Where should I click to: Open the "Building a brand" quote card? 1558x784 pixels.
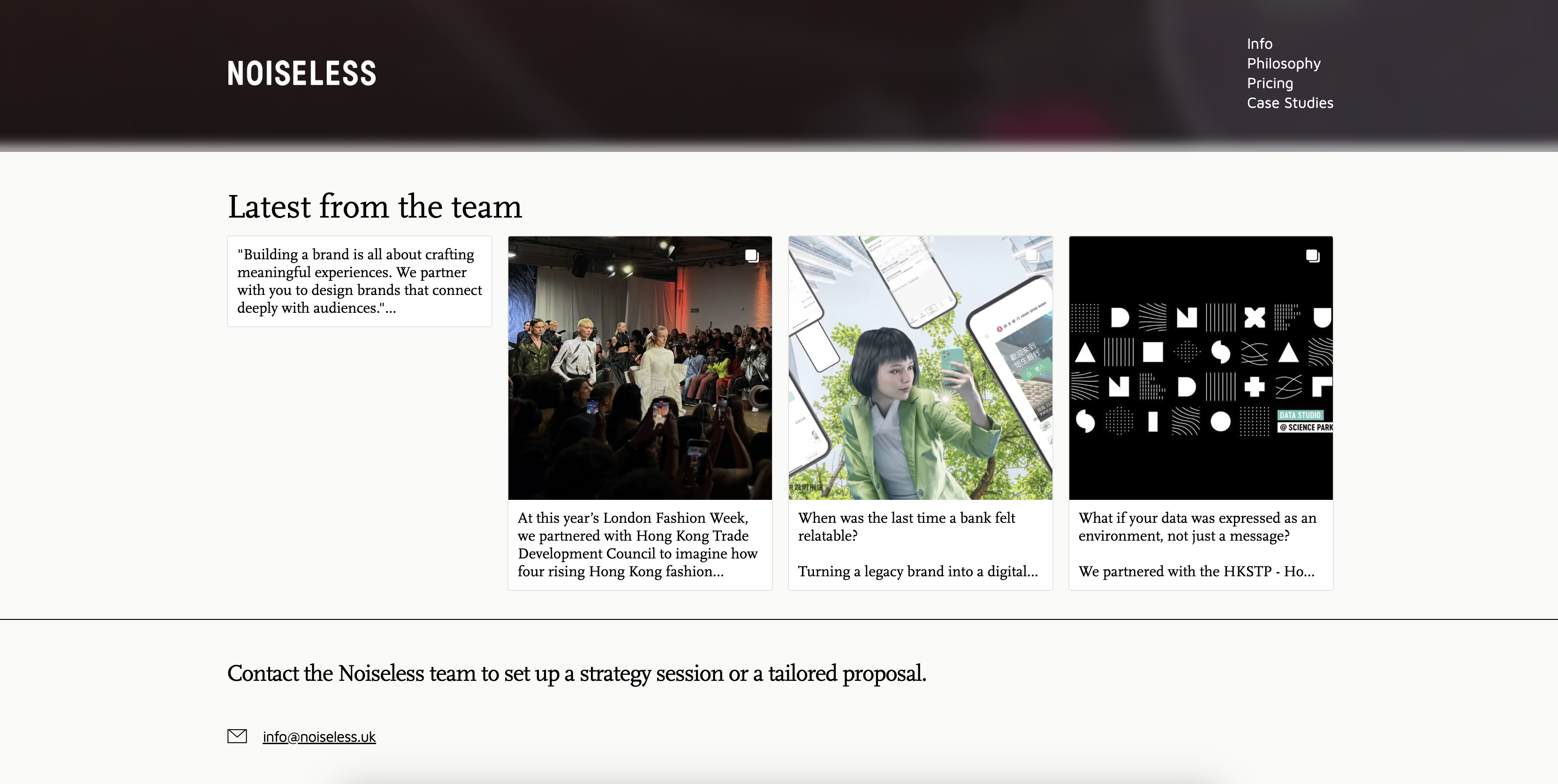coord(359,281)
